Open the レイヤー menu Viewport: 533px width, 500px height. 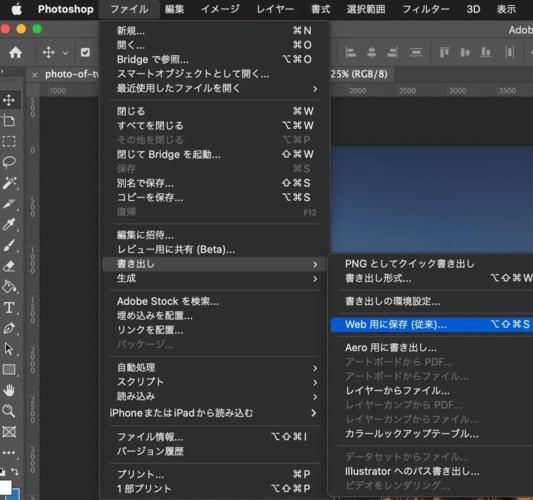coord(275,9)
